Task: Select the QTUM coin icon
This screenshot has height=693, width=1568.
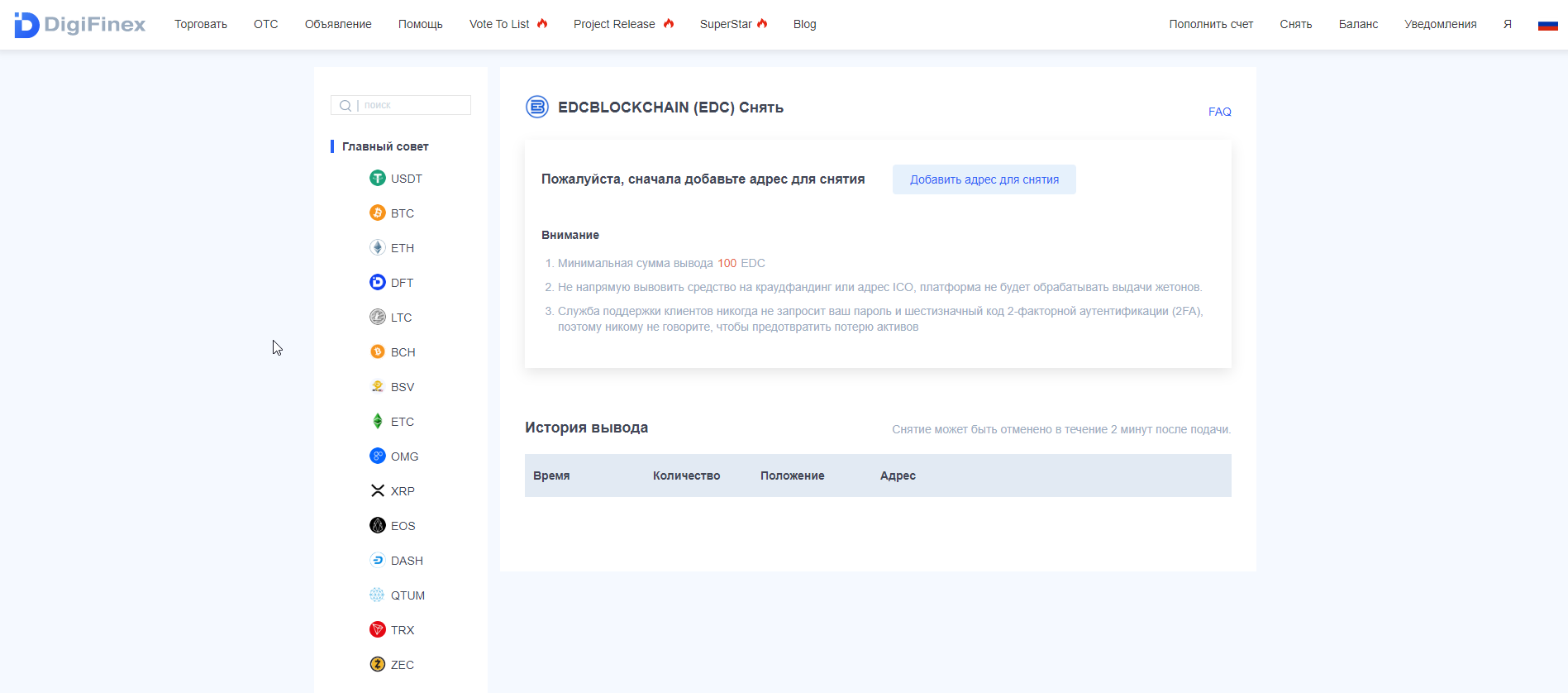Action: point(378,595)
